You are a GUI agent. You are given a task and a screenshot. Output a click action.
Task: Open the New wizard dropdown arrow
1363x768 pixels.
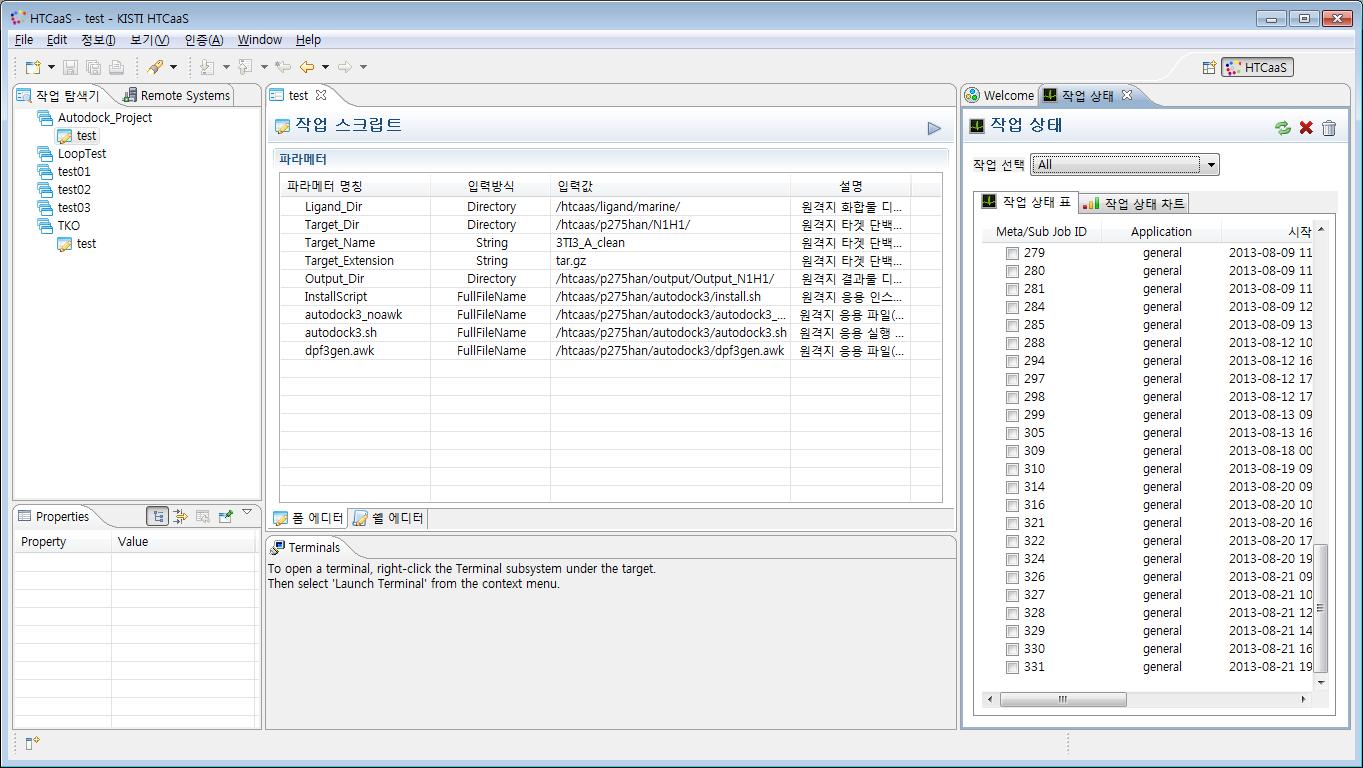coord(51,67)
